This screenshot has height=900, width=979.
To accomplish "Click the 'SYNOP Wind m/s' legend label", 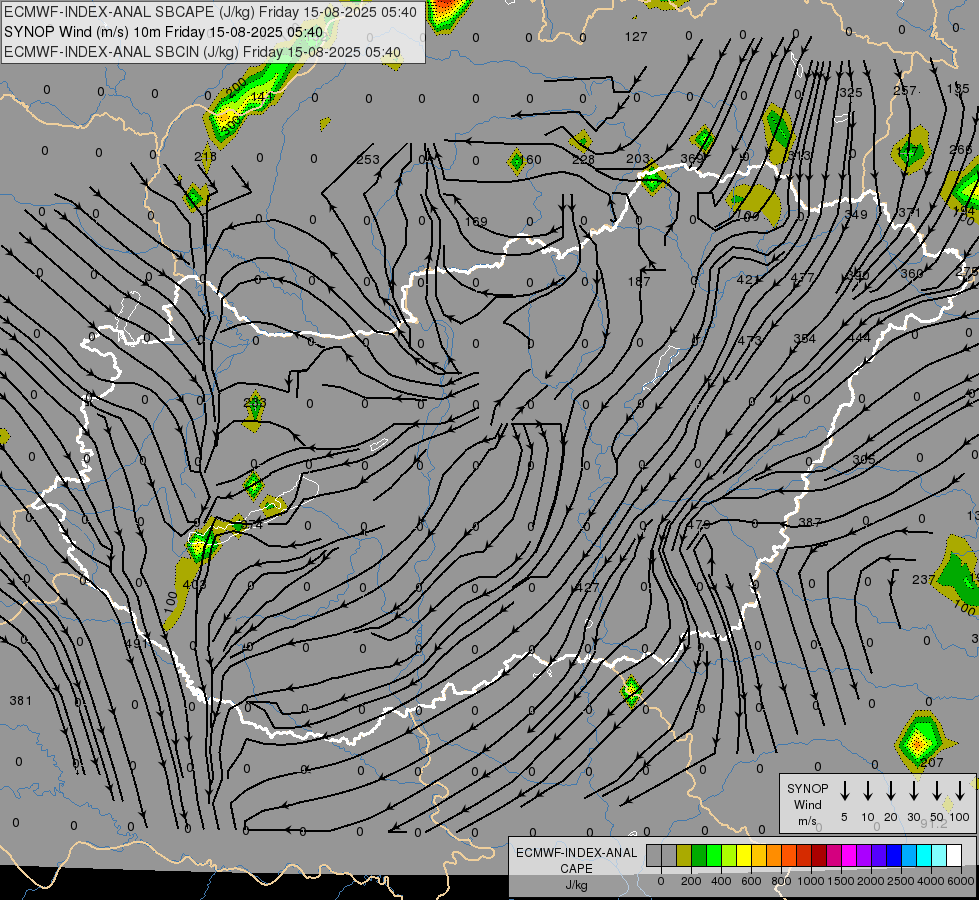I will (x=807, y=805).
